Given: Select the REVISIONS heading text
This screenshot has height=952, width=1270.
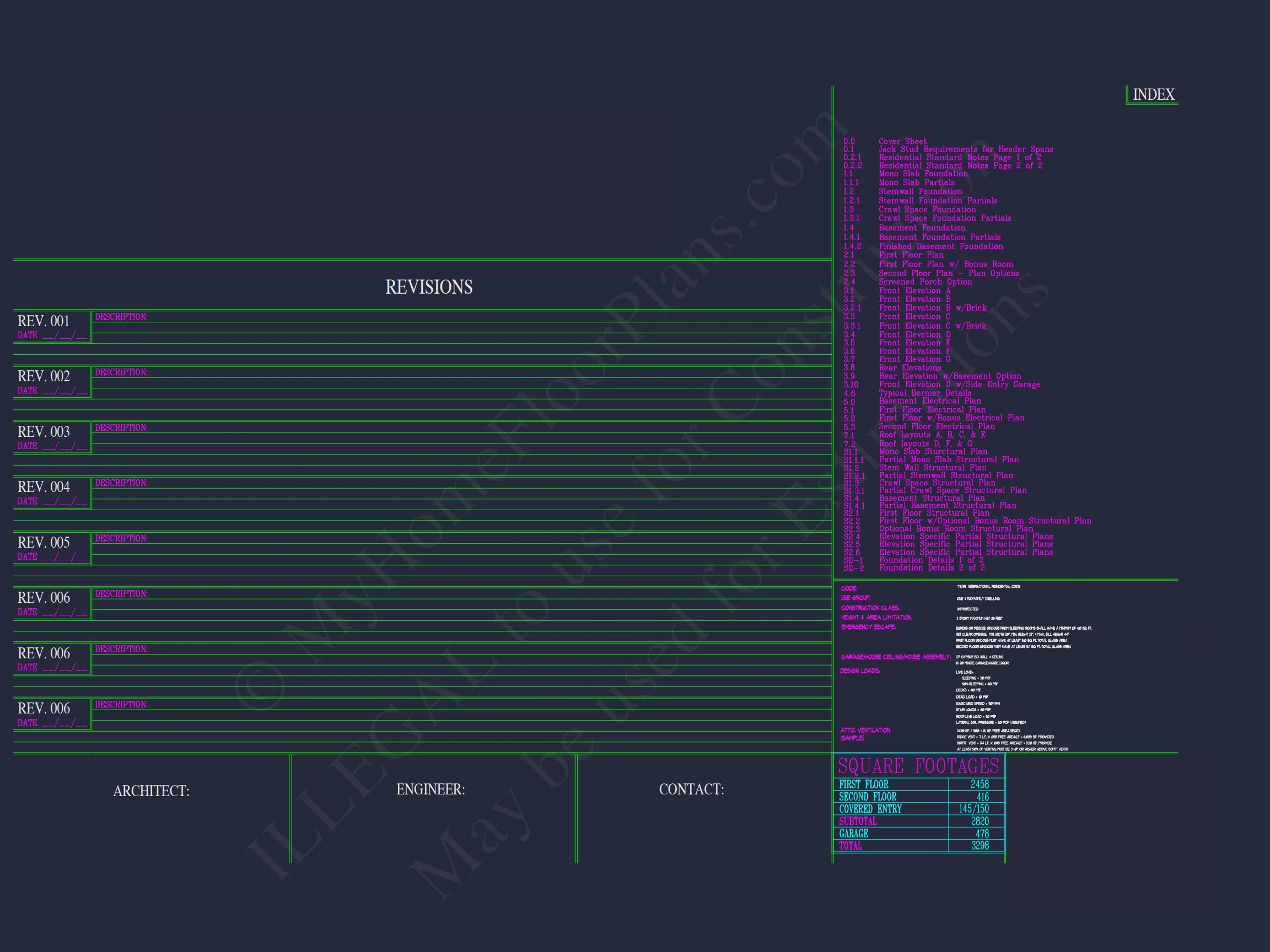Looking at the screenshot, I should [x=429, y=287].
